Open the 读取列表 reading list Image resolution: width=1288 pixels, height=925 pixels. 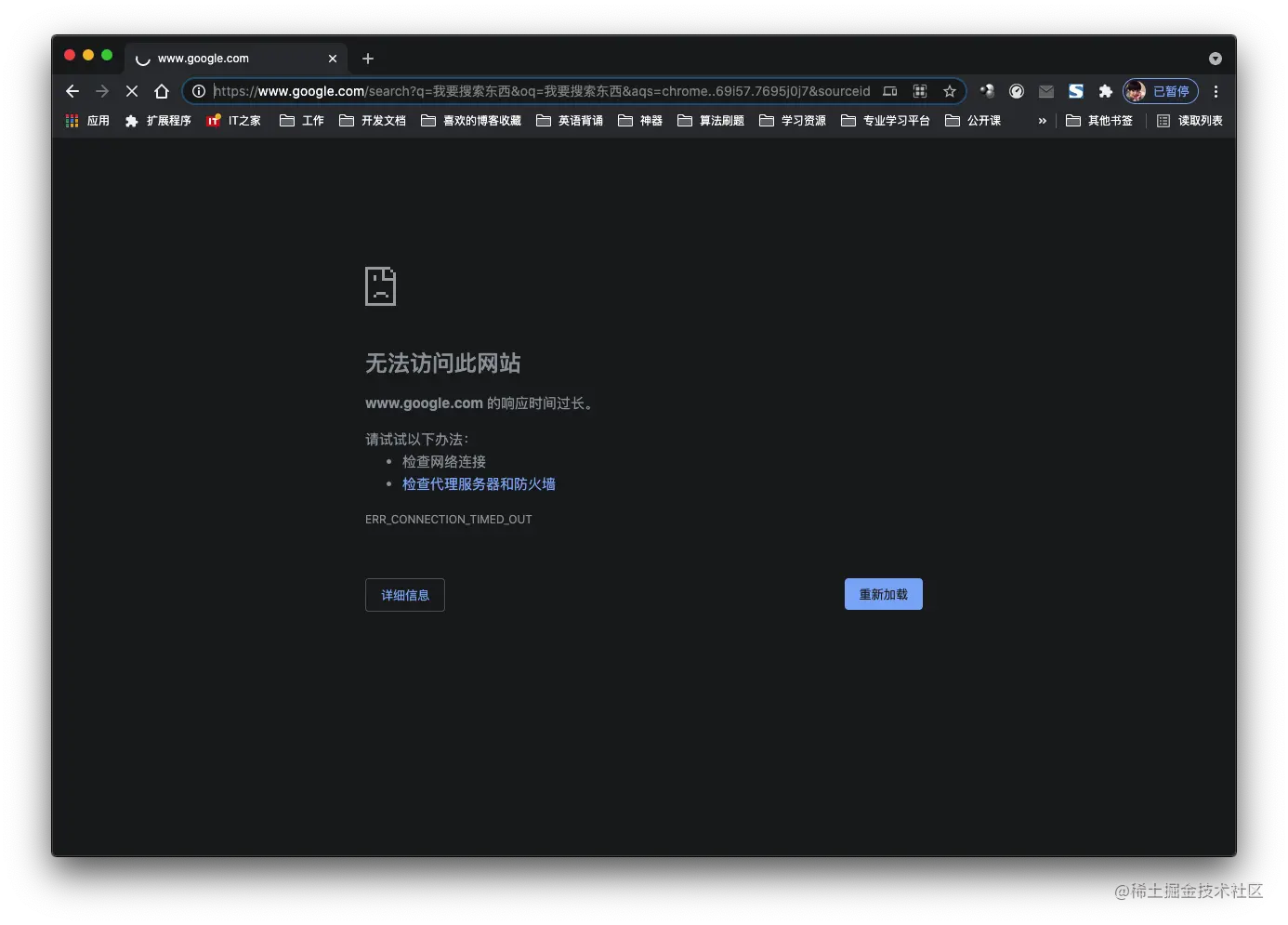[1189, 121]
